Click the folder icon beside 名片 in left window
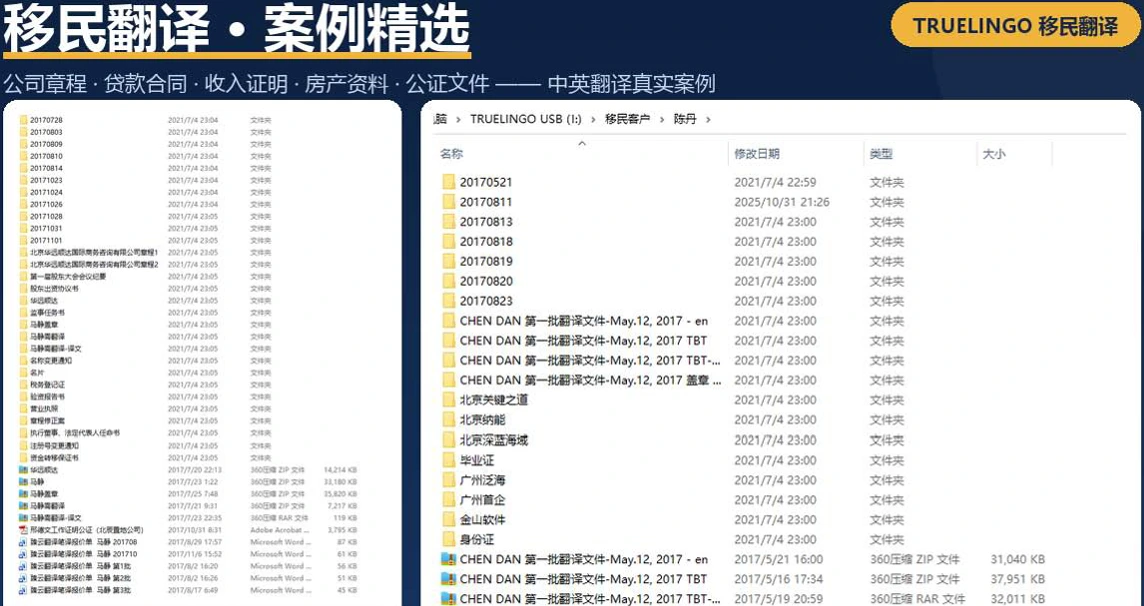Viewport: 1144px width, 606px height. coord(23,373)
